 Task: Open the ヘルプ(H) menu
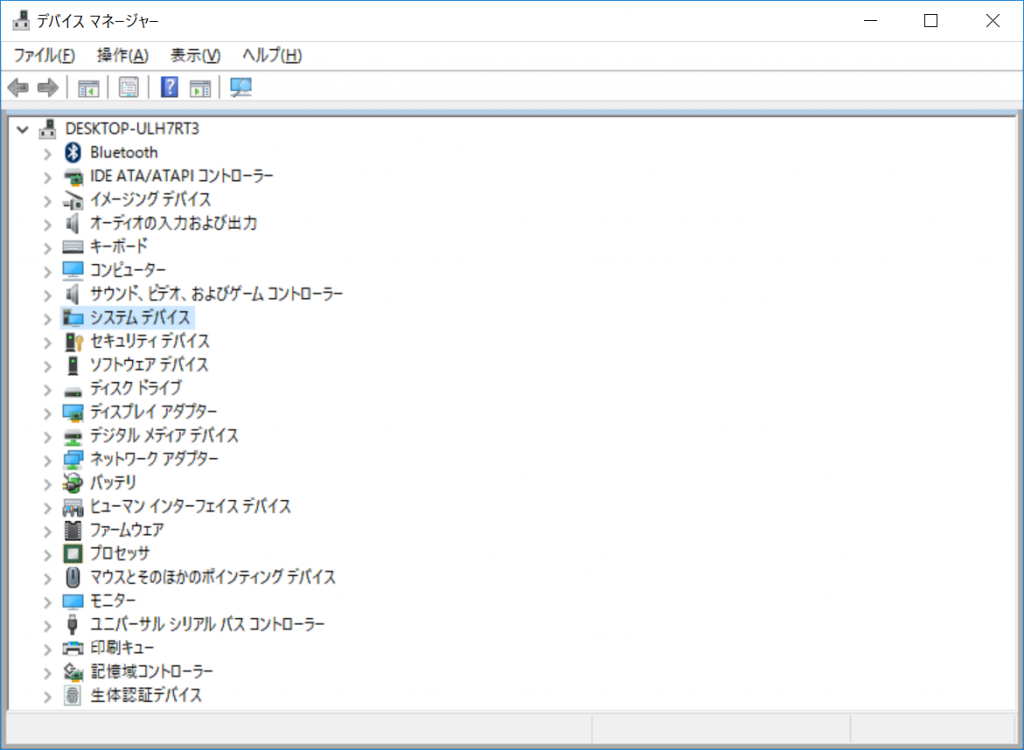272,56
